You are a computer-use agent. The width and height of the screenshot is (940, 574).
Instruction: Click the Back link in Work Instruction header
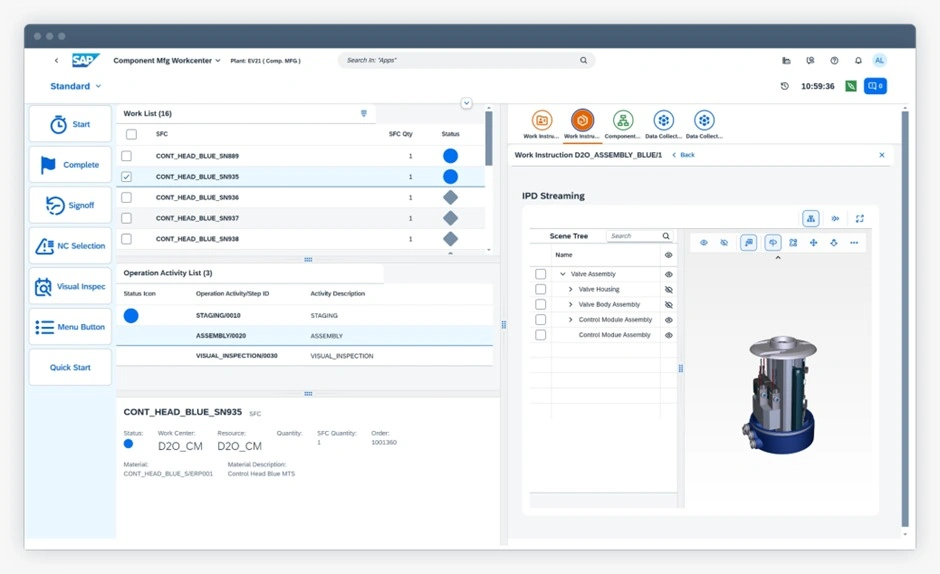pyautogui.click(x=684, y=155)
